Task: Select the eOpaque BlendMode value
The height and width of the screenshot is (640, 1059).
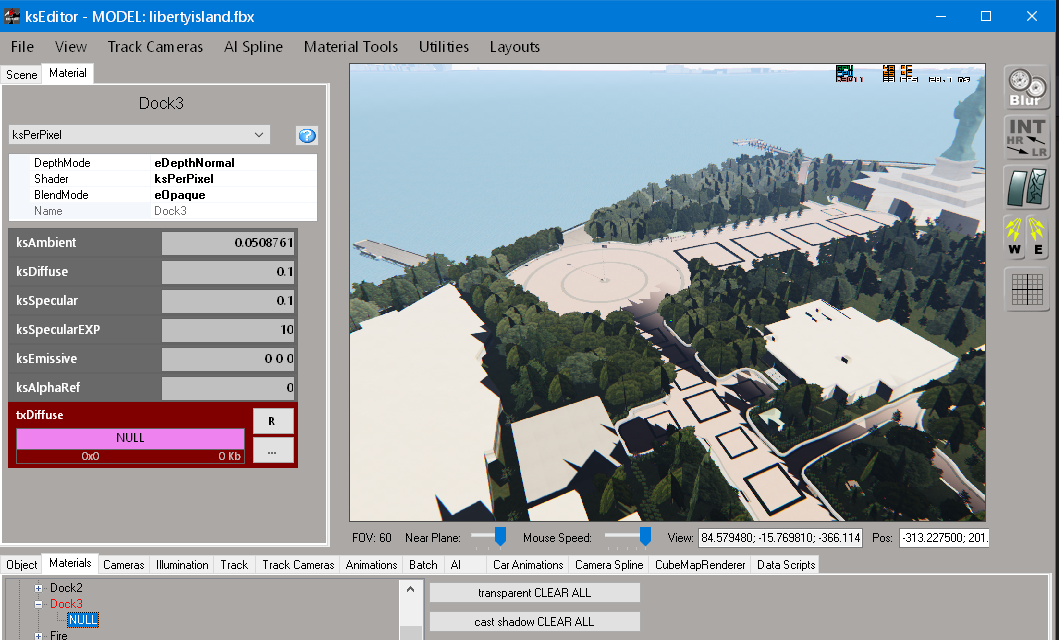Action: 180,195
